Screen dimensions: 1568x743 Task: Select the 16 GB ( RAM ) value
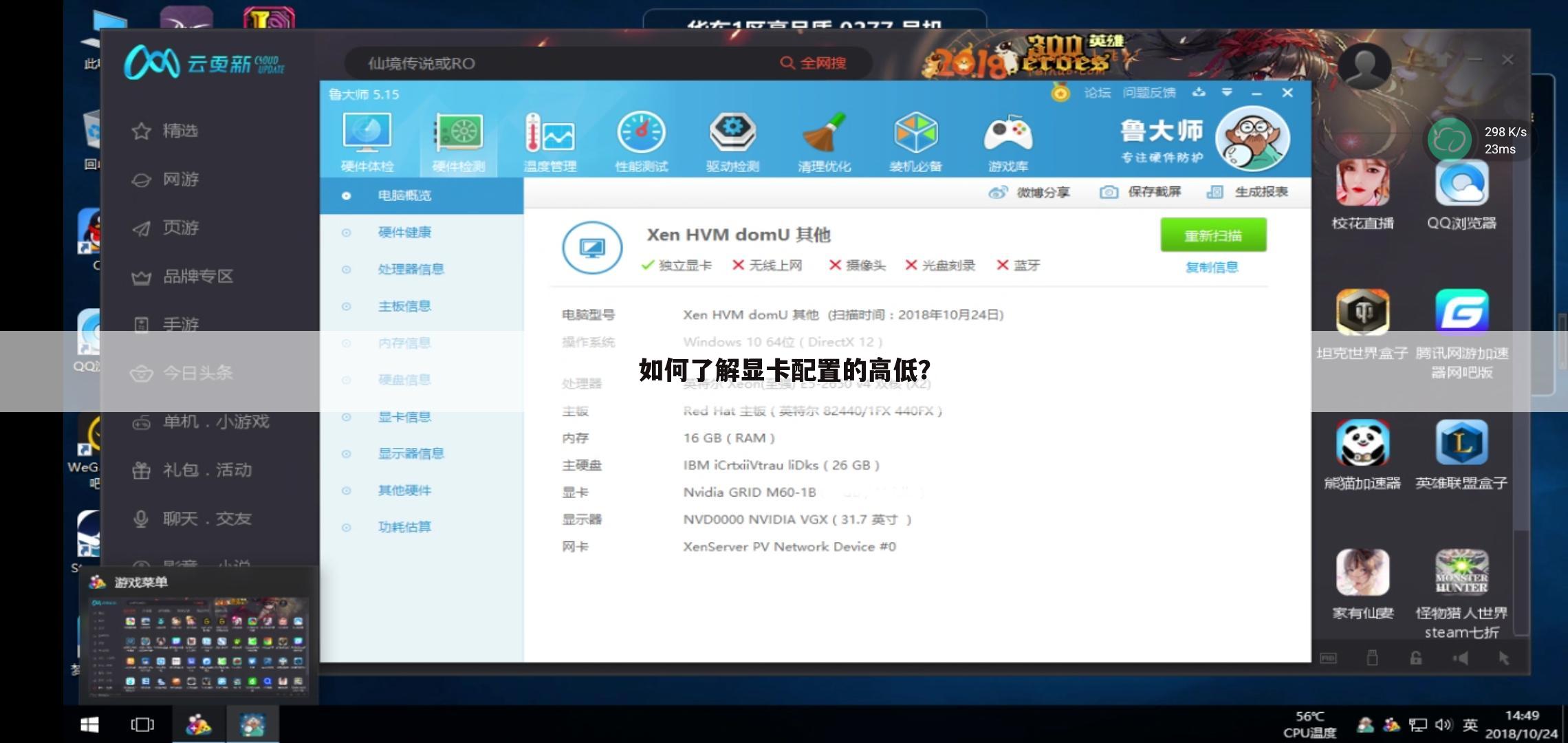[x=729, y=438]
